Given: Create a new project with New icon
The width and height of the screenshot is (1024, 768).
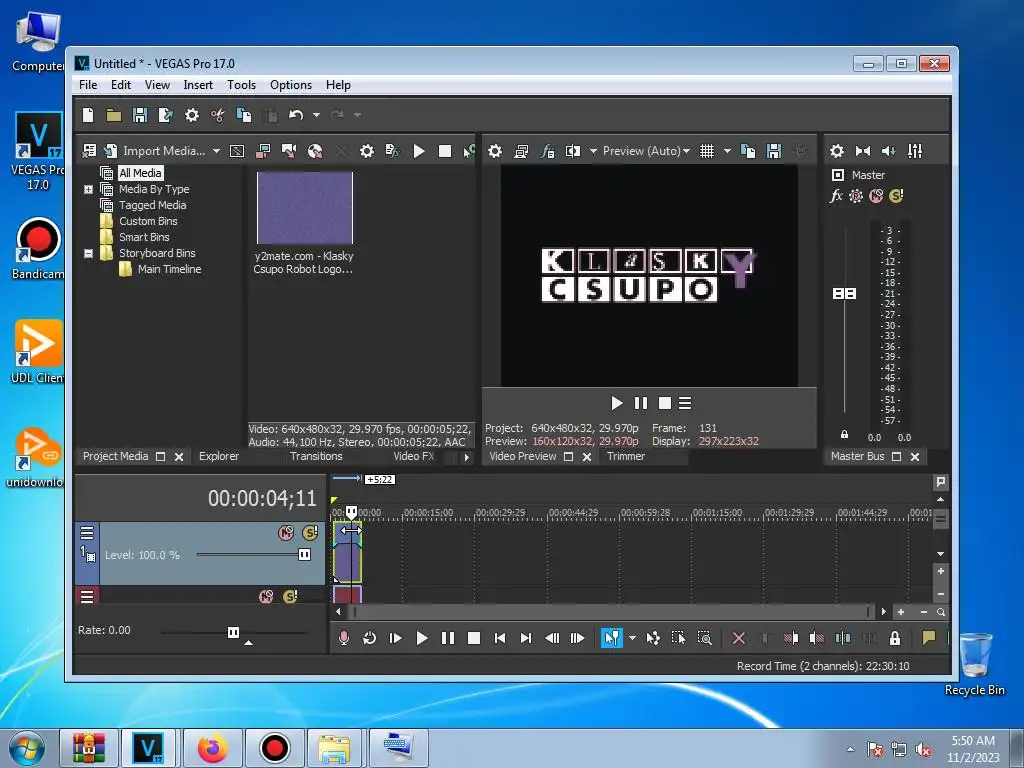Looking at the screenshot, I should pyautogui.click(x=88, y=115).
